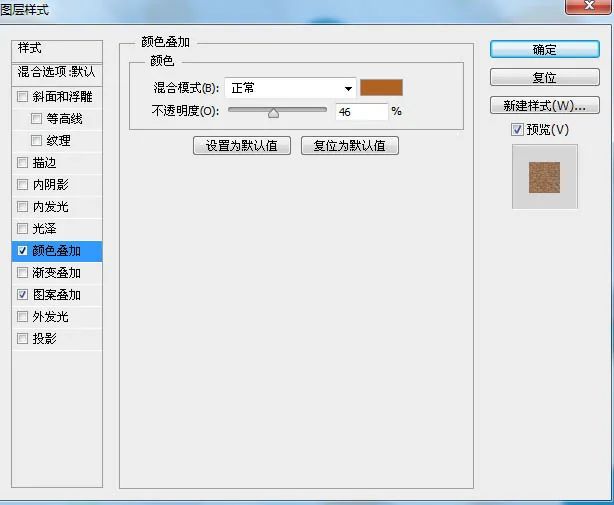Screen dimensions: 614x505
Task: Click the 复位为默认值 button
Action: tap(350, 146)
